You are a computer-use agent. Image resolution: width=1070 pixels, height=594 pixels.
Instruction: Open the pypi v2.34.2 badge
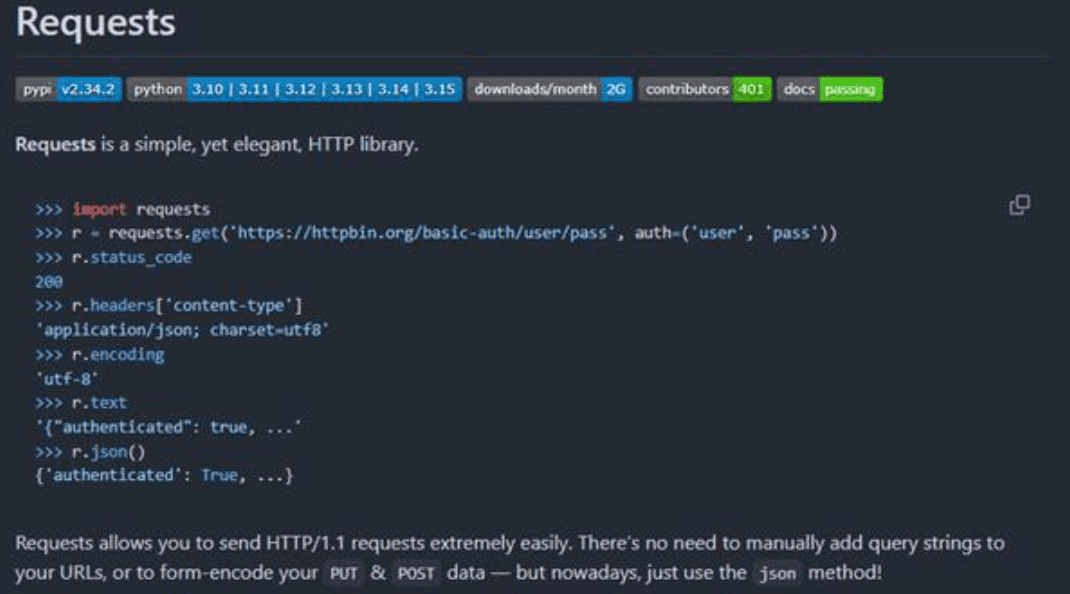tap(69, 89)
